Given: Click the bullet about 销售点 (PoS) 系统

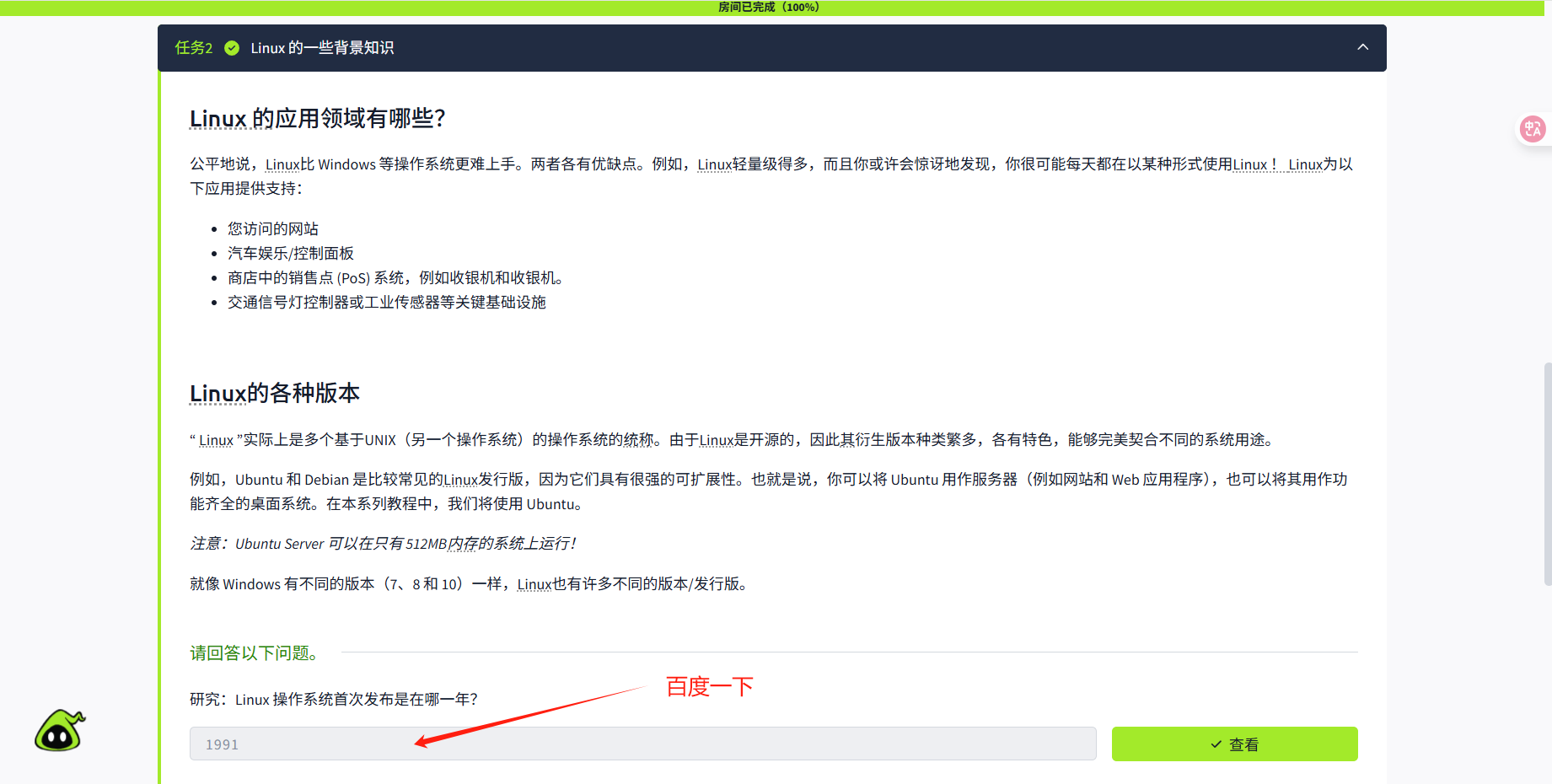Looking at the screenshot, I should point(395,277).
